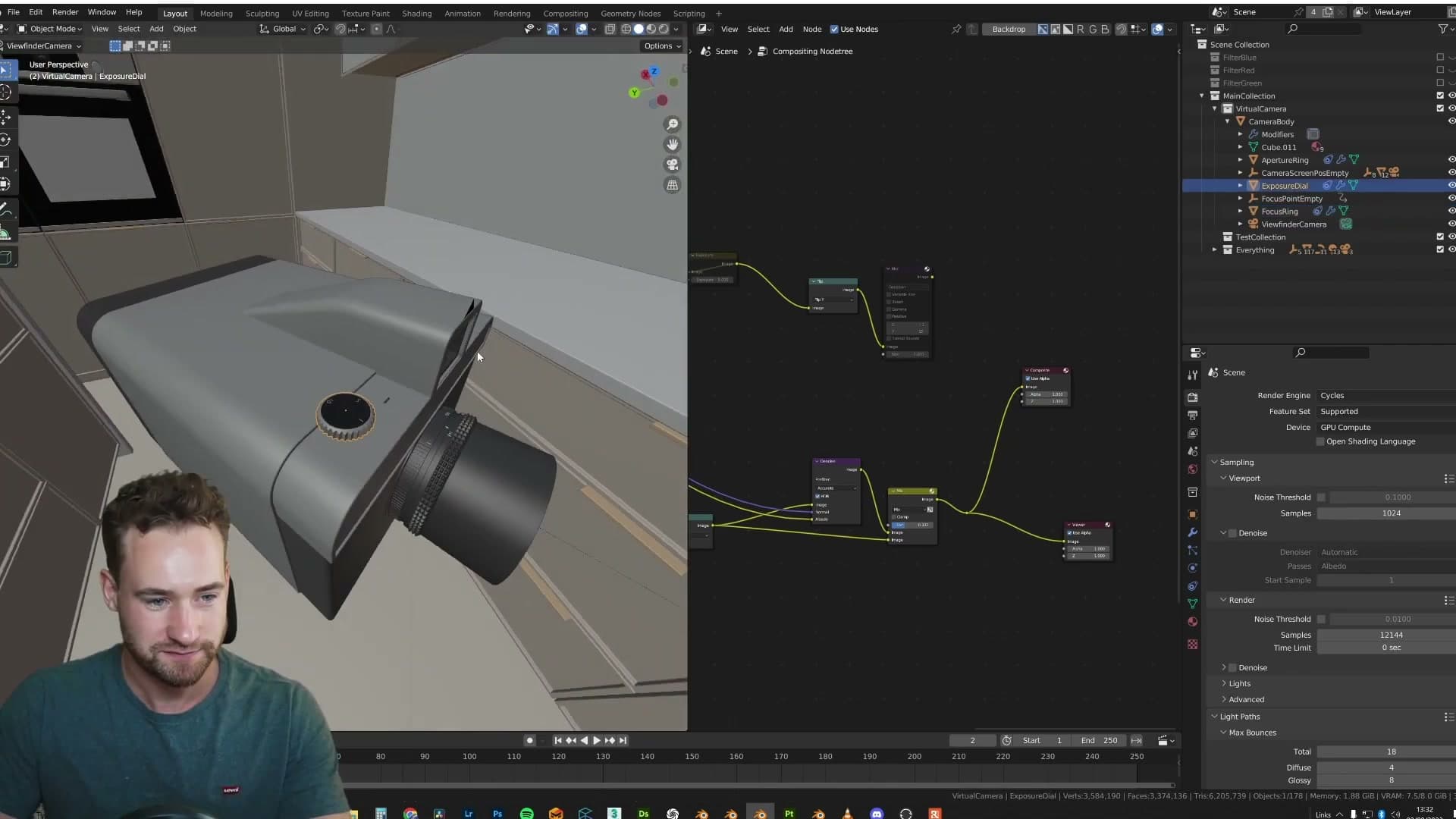Image resolution: width=1456 pixels, height=819 pixels.
Task: Click the pan view hand icon
Action: 672,145
